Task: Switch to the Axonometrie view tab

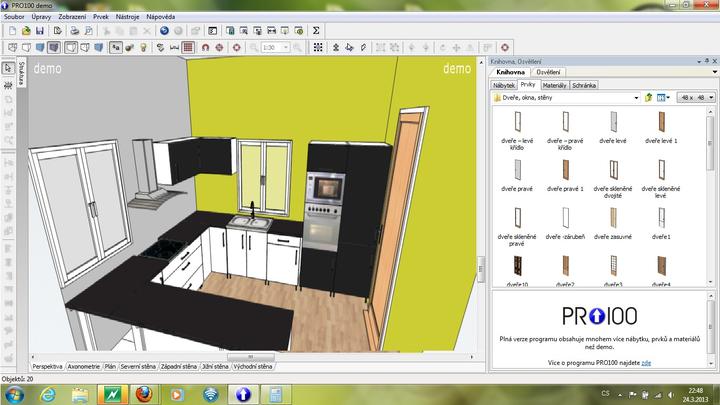Action: (x=84, y=367)
